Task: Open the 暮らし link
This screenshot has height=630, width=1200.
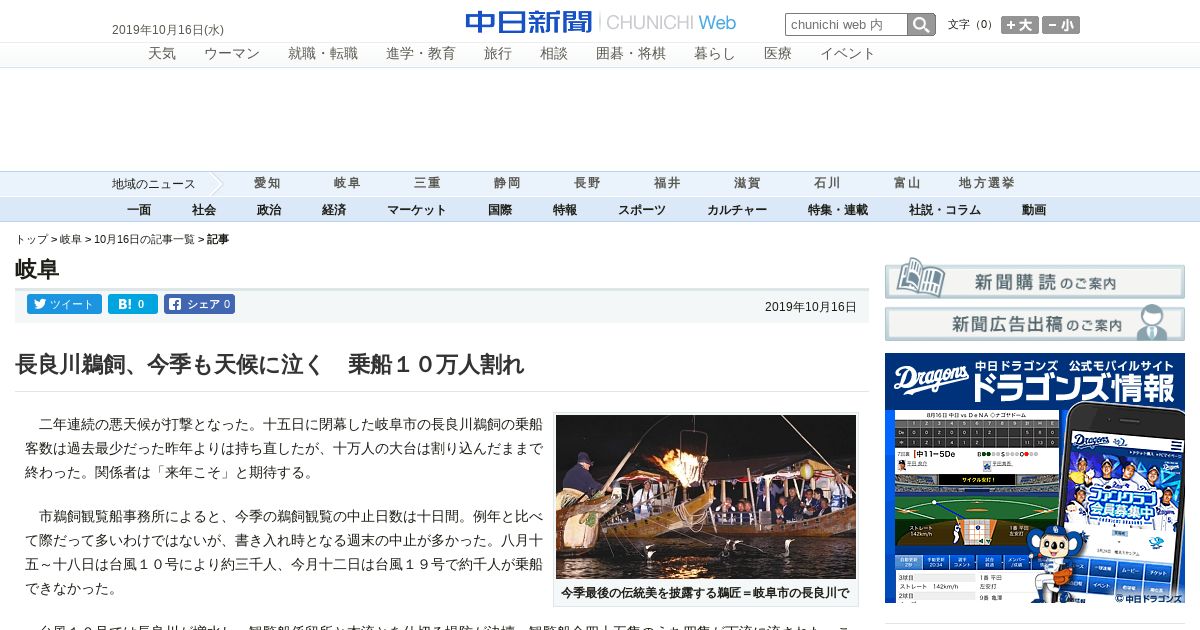Action: point(715,54)
